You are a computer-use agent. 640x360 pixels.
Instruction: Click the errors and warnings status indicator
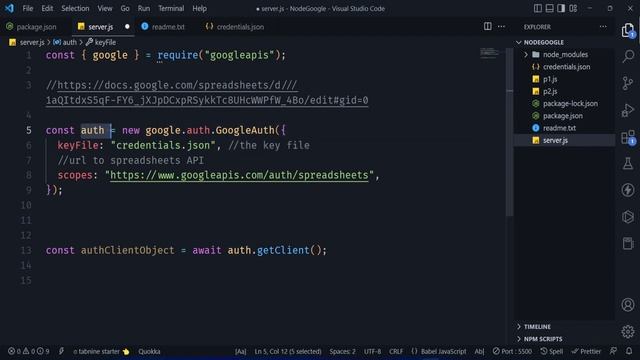coord(29,351)
